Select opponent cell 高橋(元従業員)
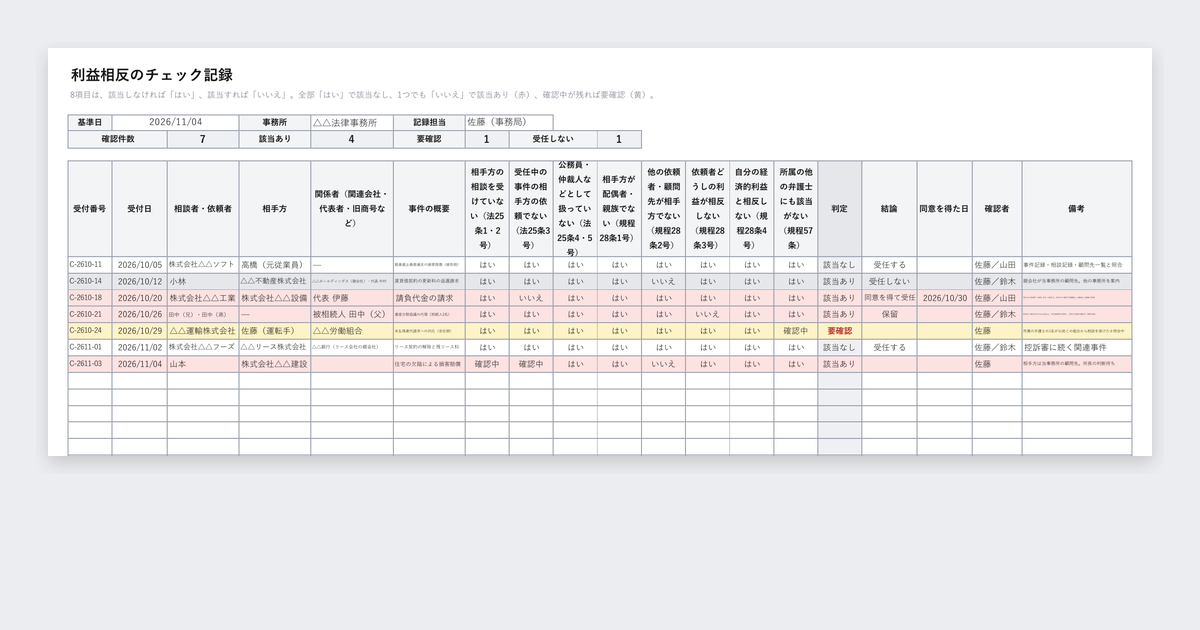1200x630 pixels. (275, 265)
